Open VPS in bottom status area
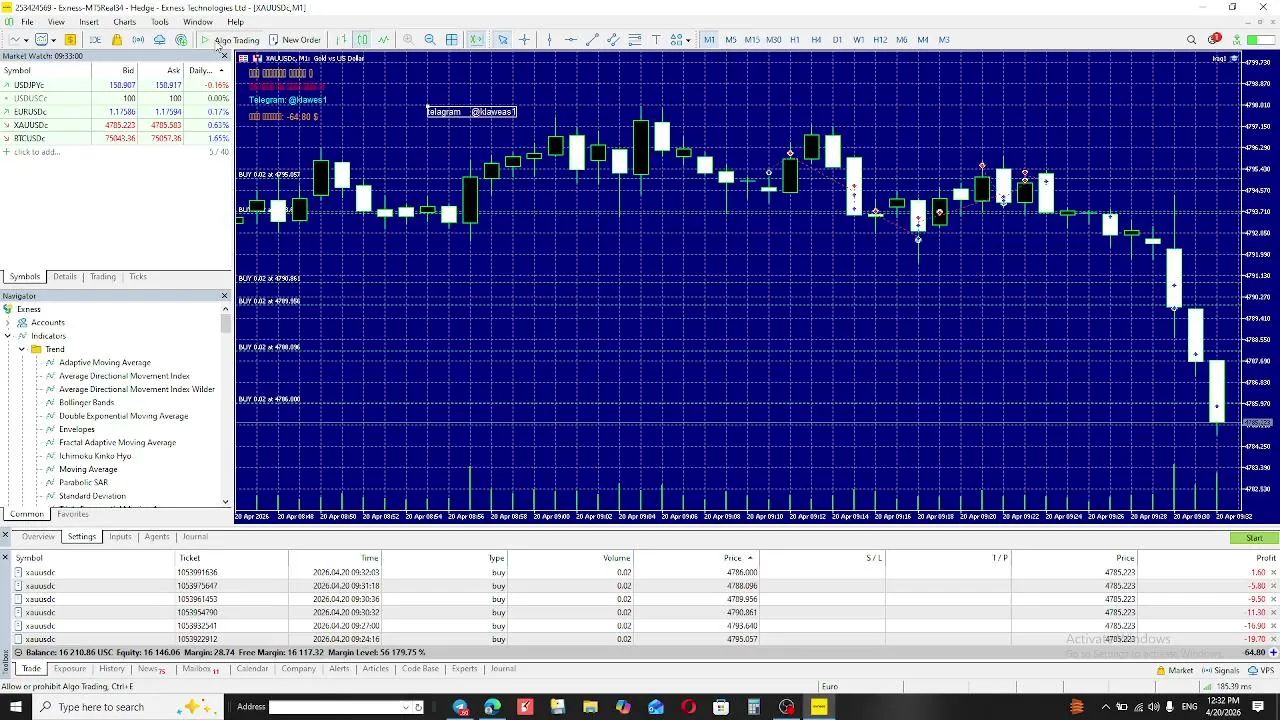 1261,670
